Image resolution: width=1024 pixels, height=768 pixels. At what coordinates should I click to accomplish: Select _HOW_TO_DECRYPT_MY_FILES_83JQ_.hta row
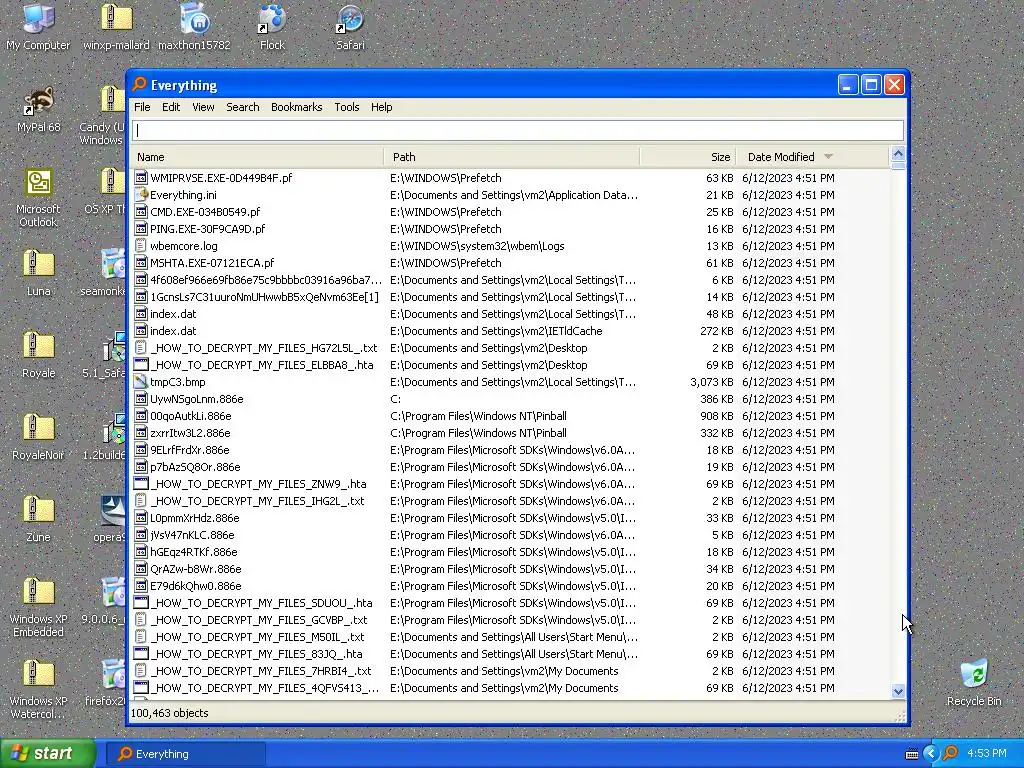[511, 654]
